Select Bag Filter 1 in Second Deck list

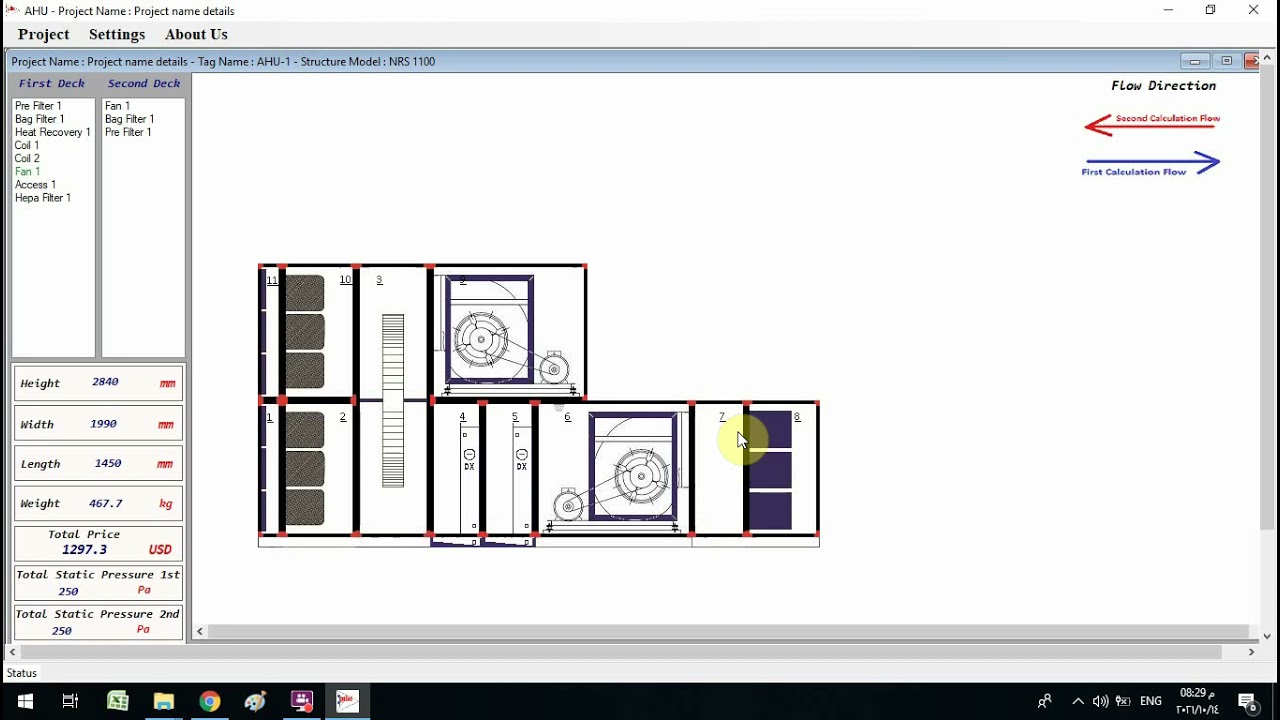click(x=130, y=119)
